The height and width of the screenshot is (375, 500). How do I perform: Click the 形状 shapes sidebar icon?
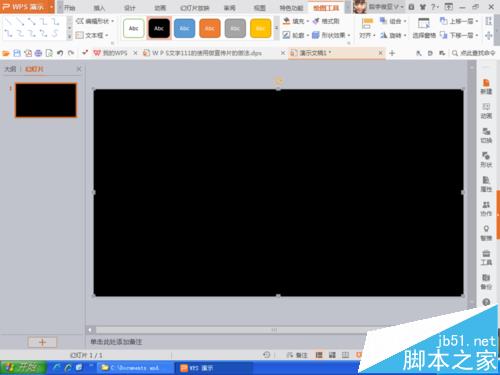486,160
